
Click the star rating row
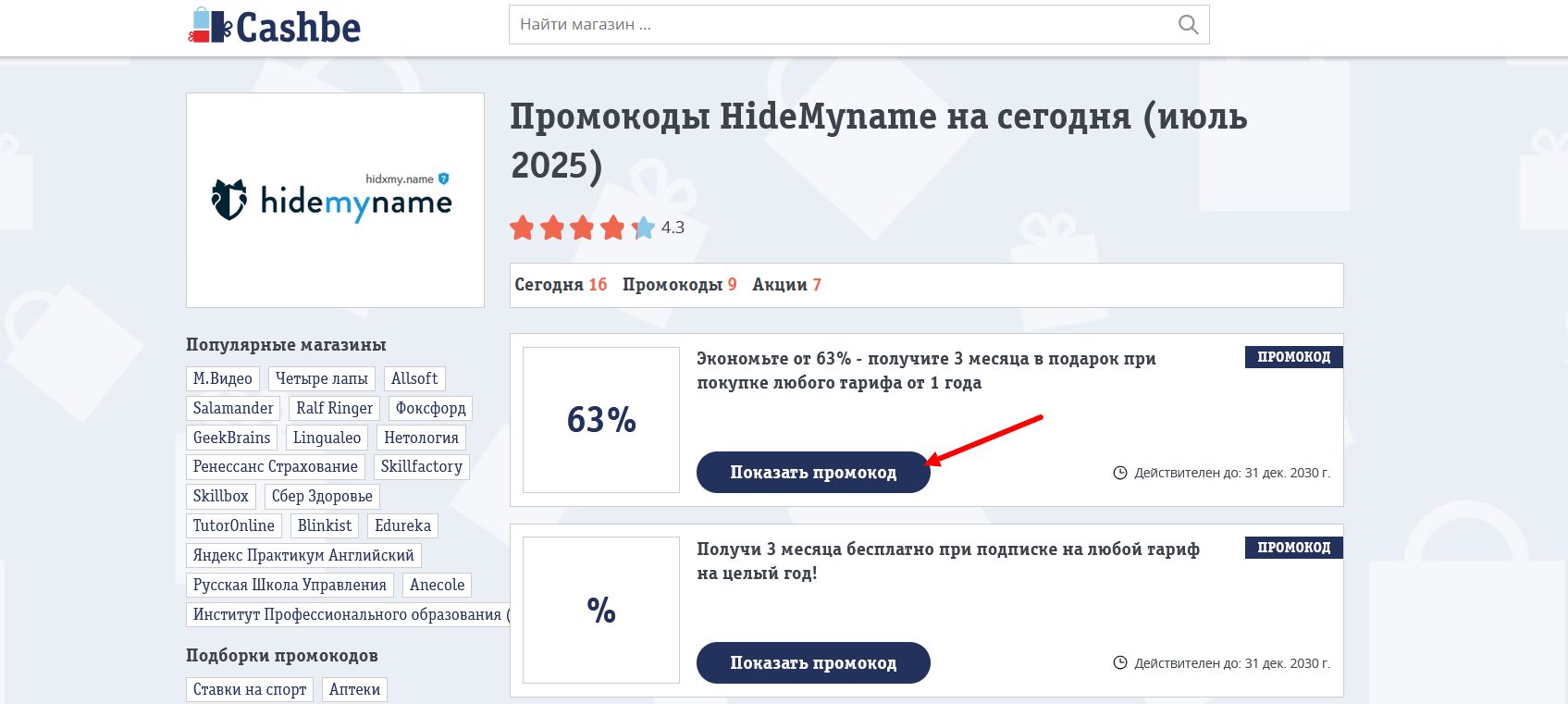tap(582, 228)
